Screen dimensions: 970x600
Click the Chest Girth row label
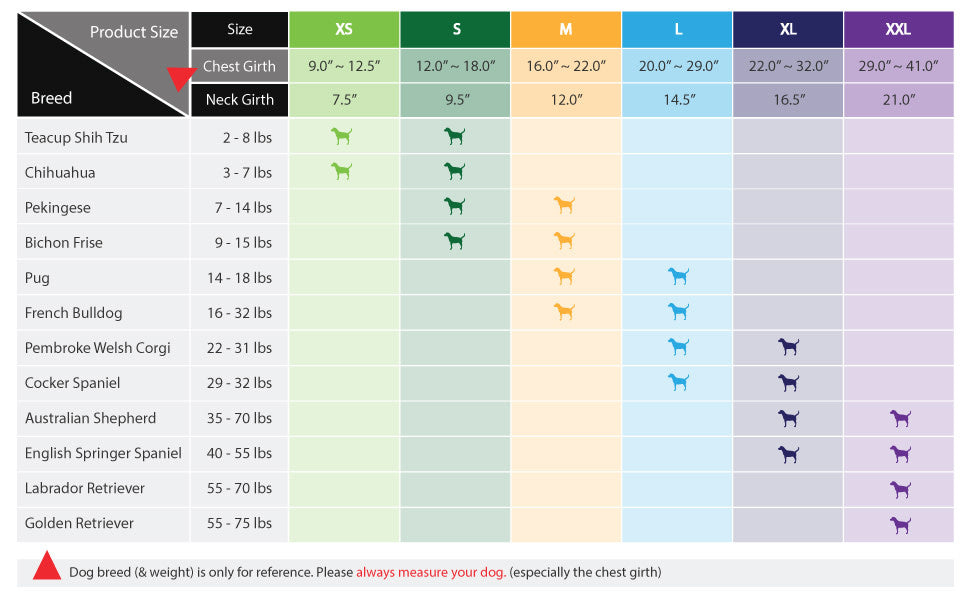tap(239, 66)
